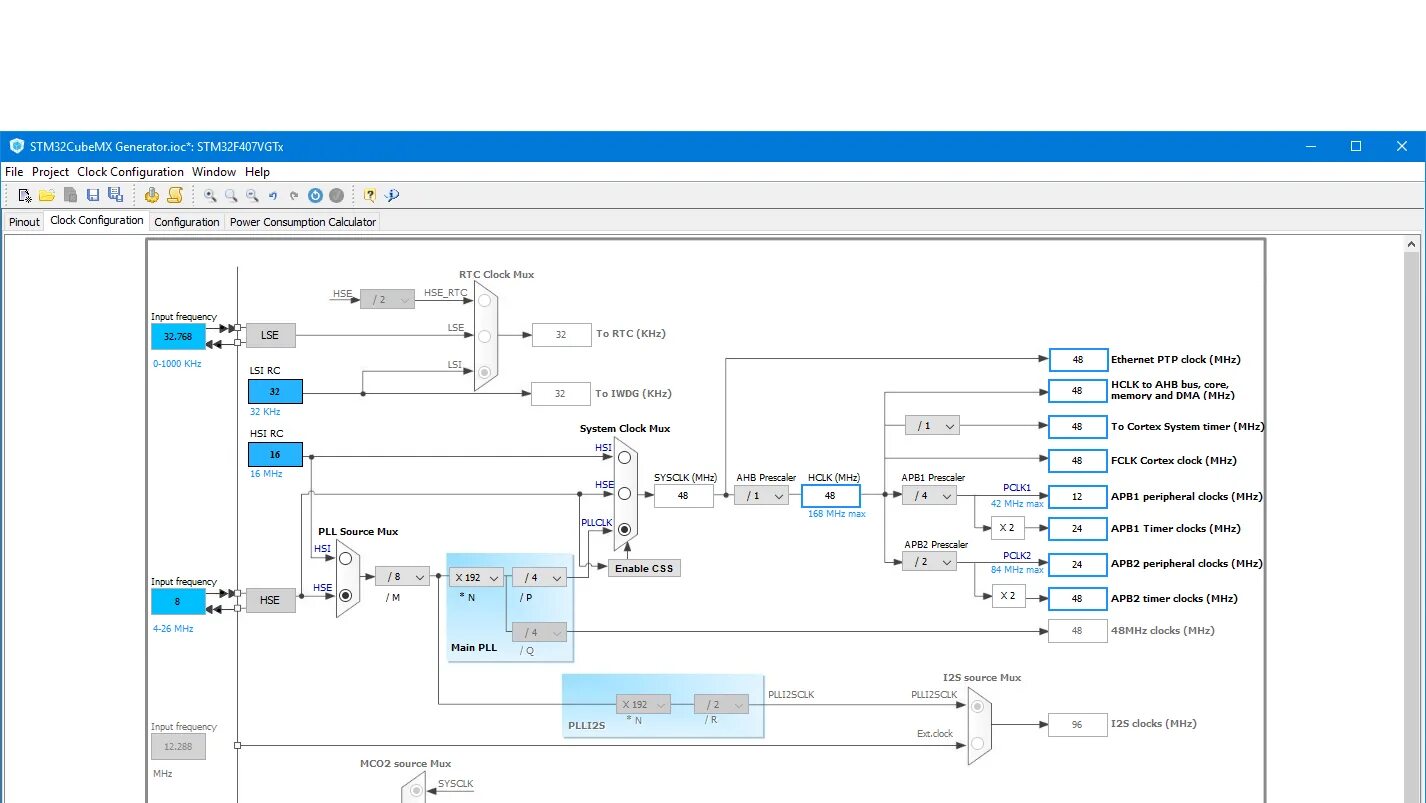Open the /4 PLL P divider dropdown

click(x=539, y=577)
